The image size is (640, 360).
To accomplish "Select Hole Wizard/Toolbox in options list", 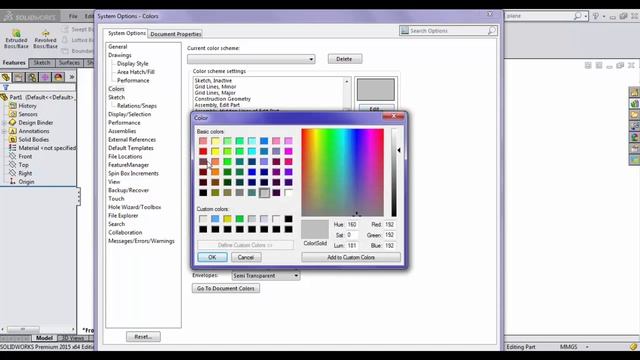I will pyautogui.click(x=134, y=207).
